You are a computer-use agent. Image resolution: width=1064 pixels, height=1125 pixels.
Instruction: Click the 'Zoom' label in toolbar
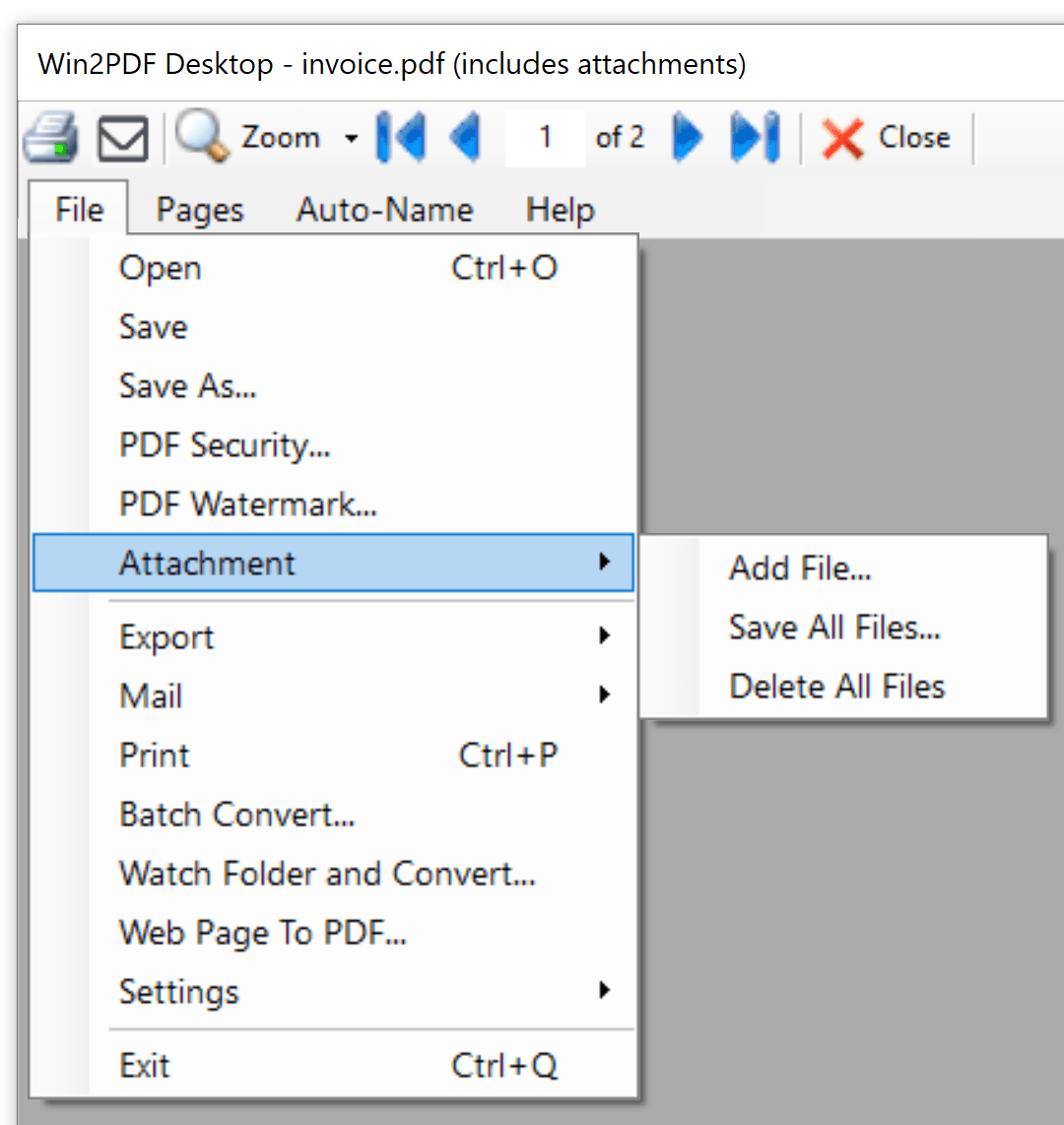[281, 137]
